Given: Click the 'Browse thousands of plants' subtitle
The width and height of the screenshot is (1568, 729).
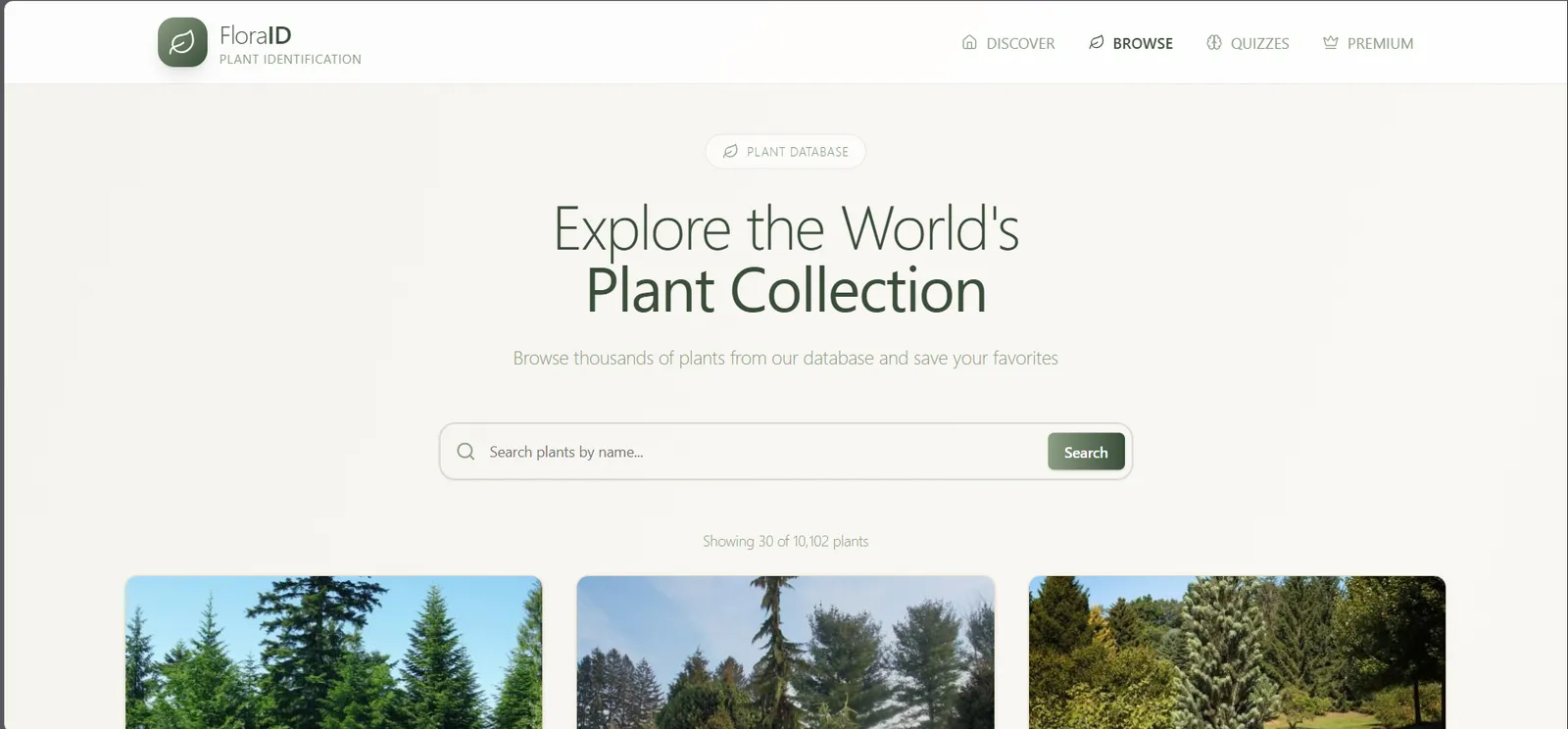Looking at the screenshot, I should [786, 359].
